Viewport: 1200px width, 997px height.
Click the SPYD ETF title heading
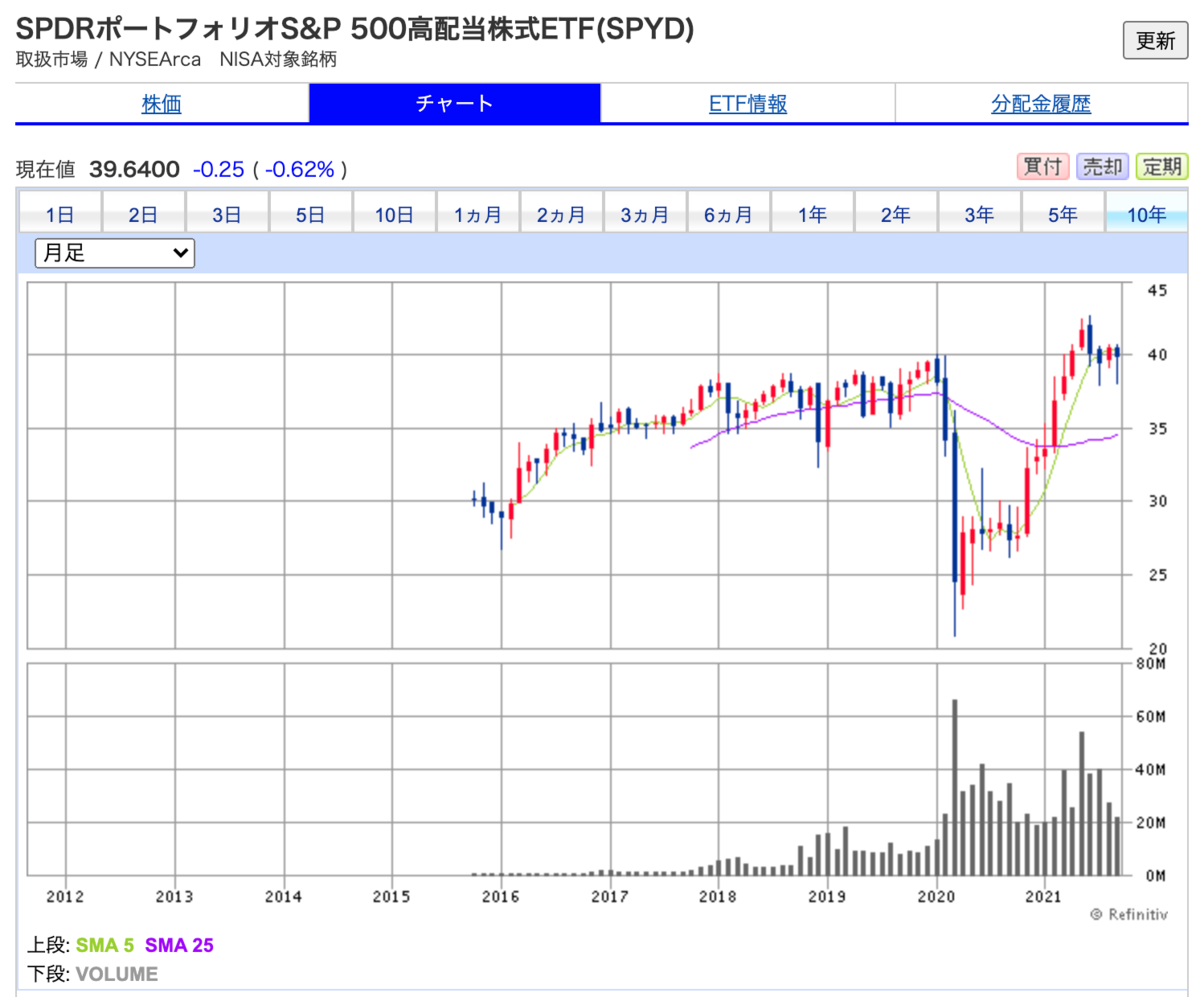(355, 29)
